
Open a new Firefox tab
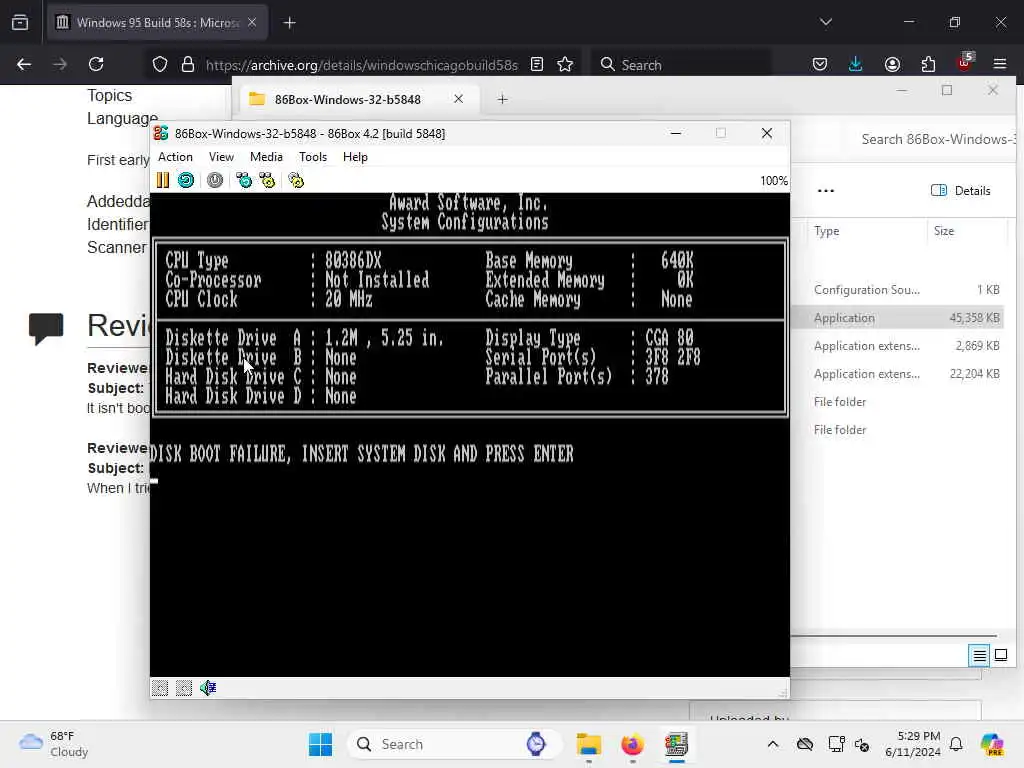click(x=289, y=23)
